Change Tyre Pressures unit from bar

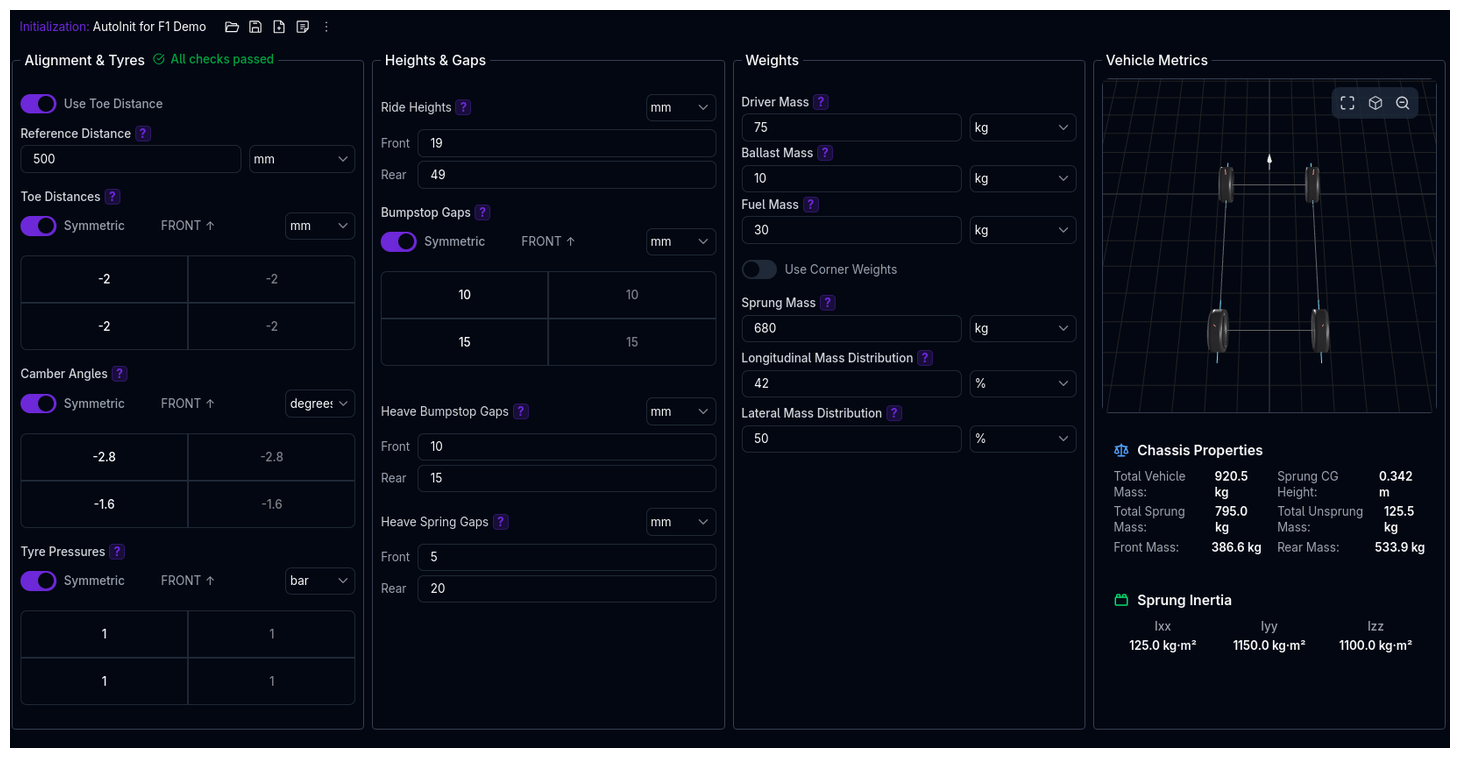(319, 580)
